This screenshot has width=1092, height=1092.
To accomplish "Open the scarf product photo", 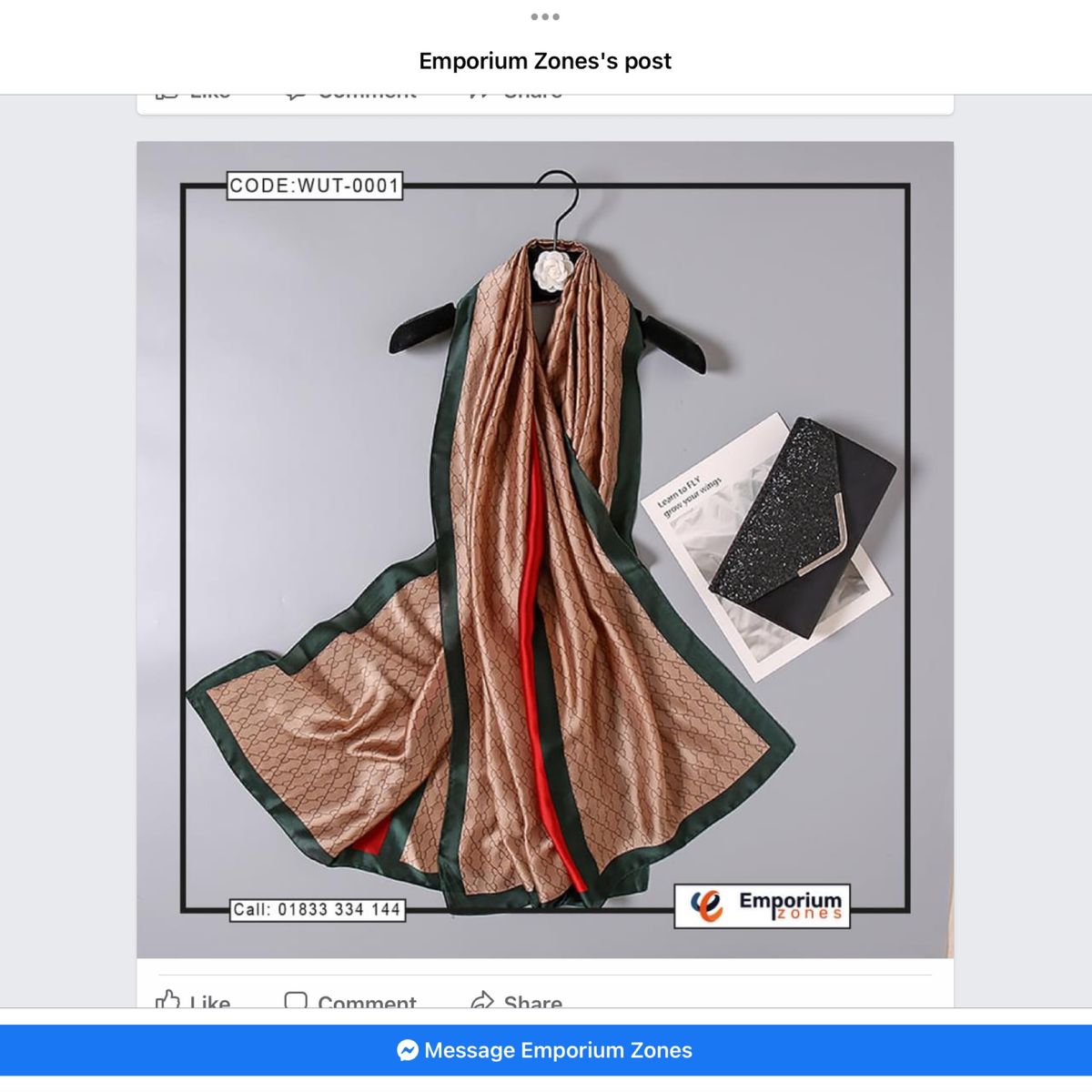I will 545,550.
